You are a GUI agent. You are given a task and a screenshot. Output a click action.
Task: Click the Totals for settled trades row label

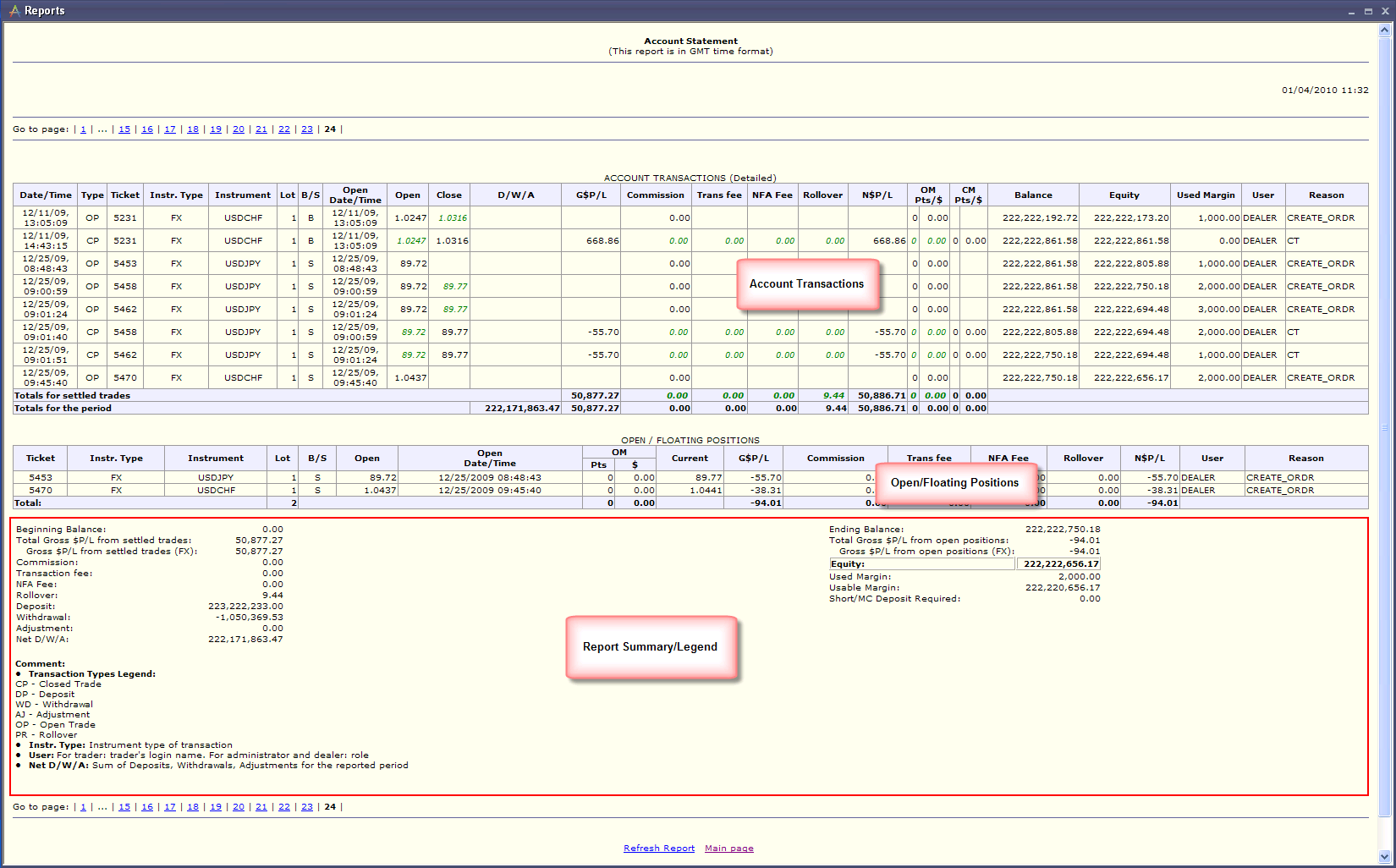(x=72, y=396)
